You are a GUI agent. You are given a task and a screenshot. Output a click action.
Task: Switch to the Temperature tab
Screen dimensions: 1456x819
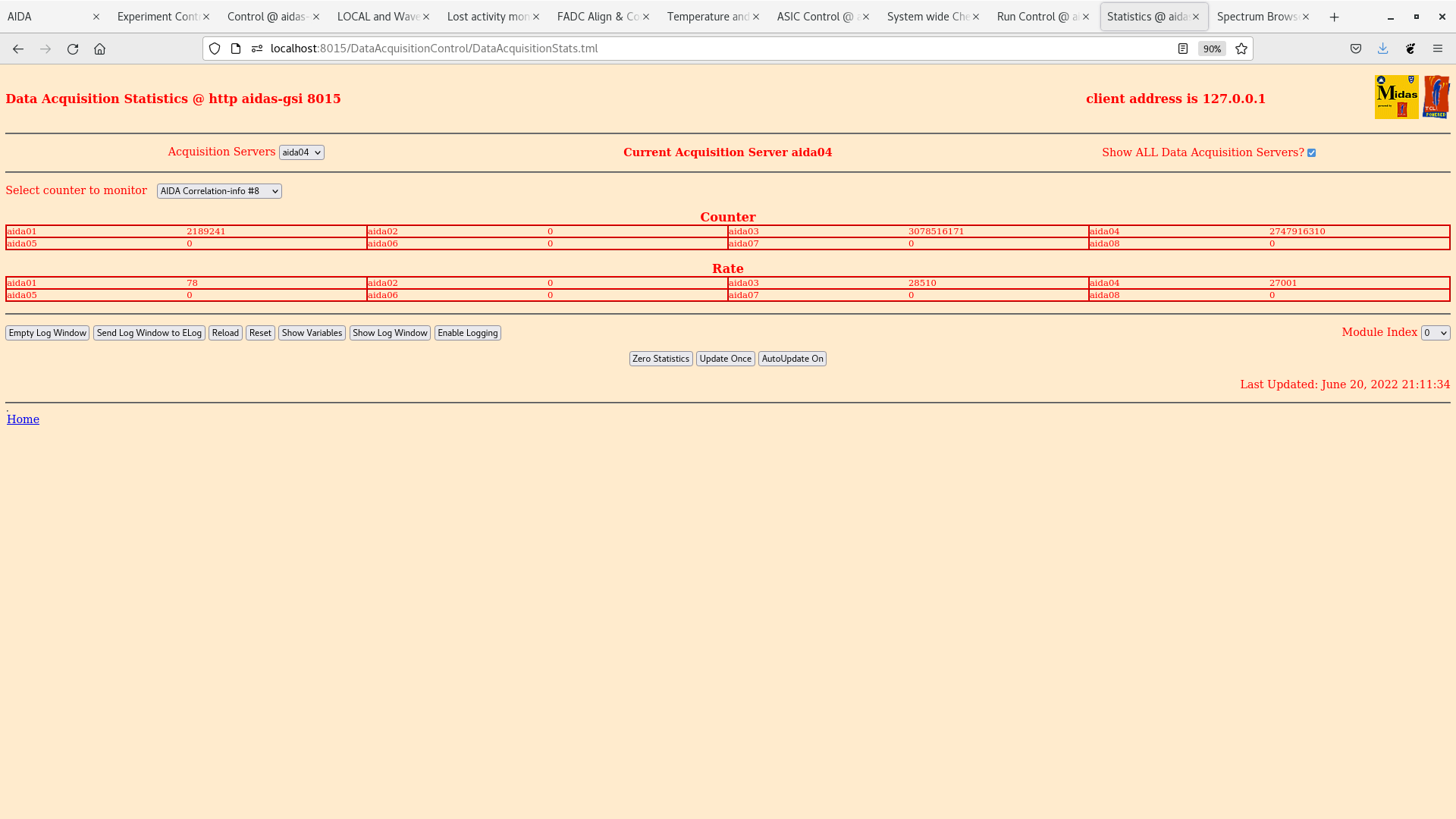click(x=708, y=17)
